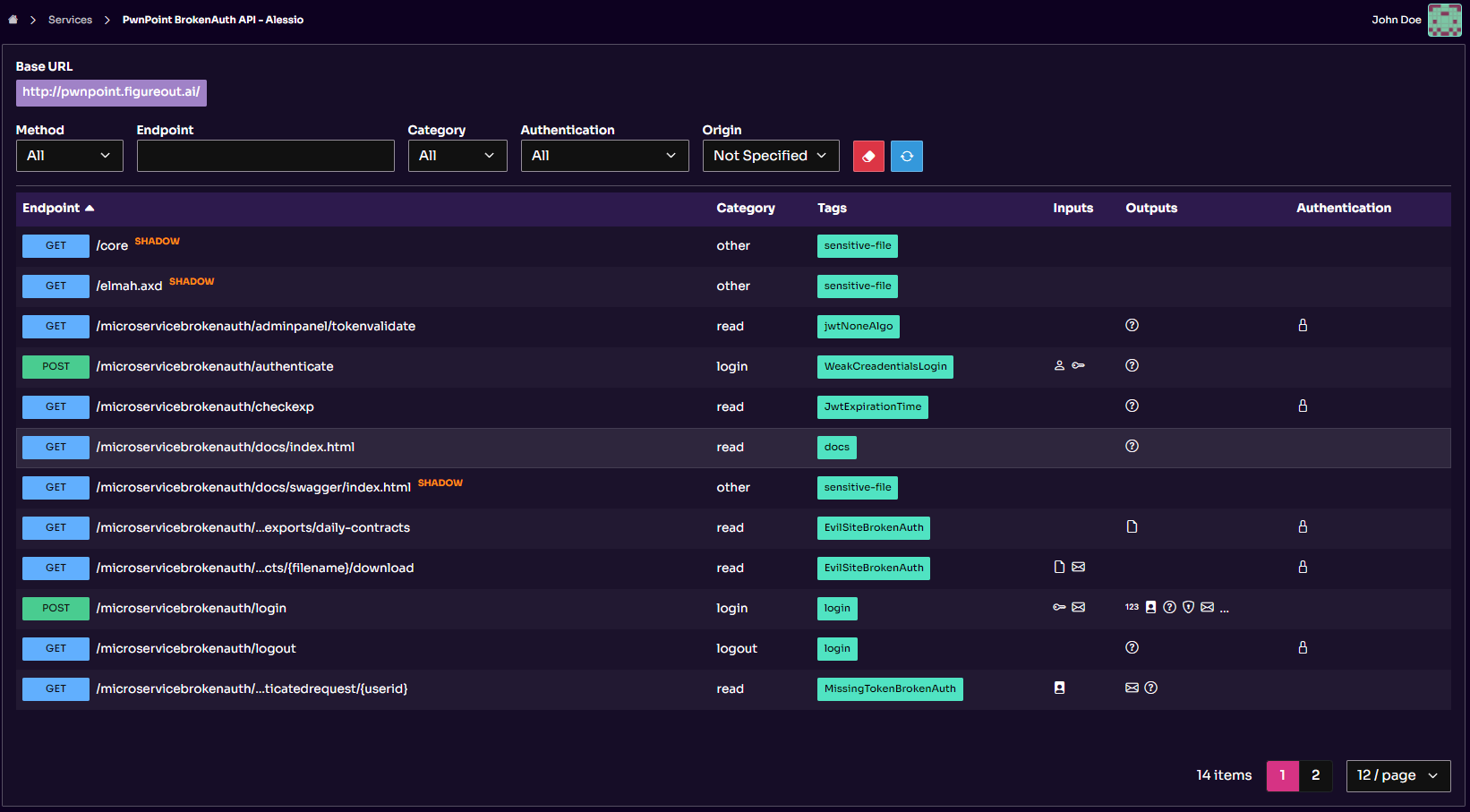
Task: Go to page 2 of results
Action: (x=1315, y=775)
